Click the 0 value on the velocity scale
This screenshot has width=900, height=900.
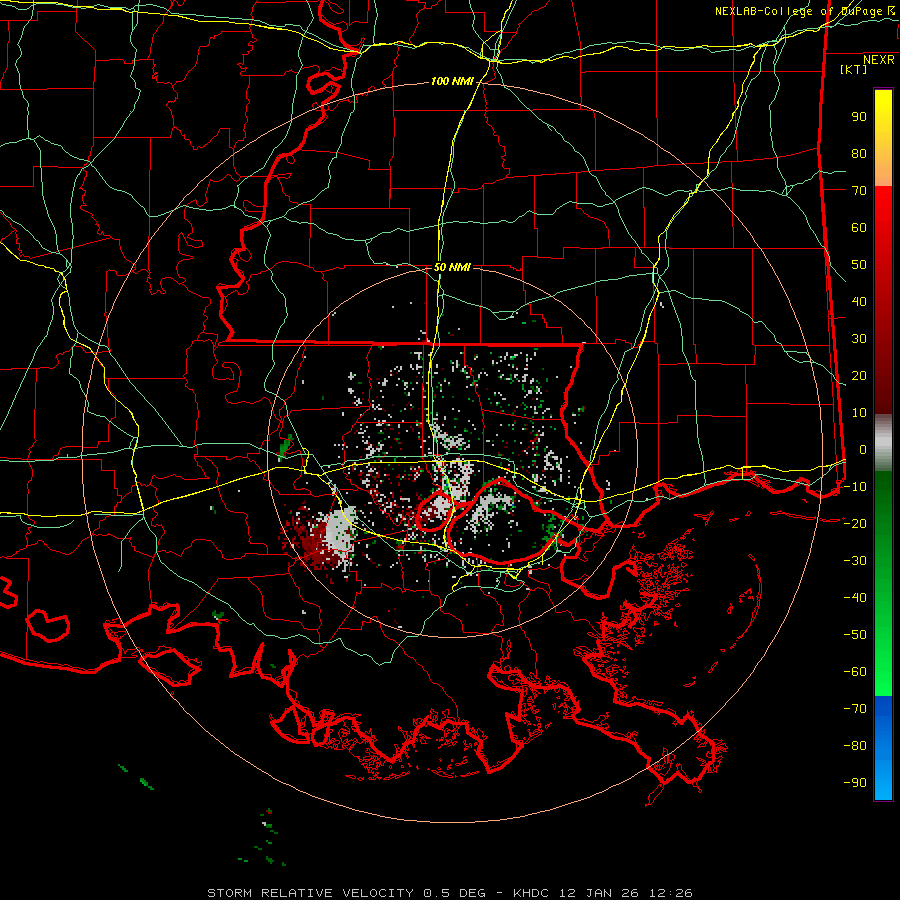point(863,449)
